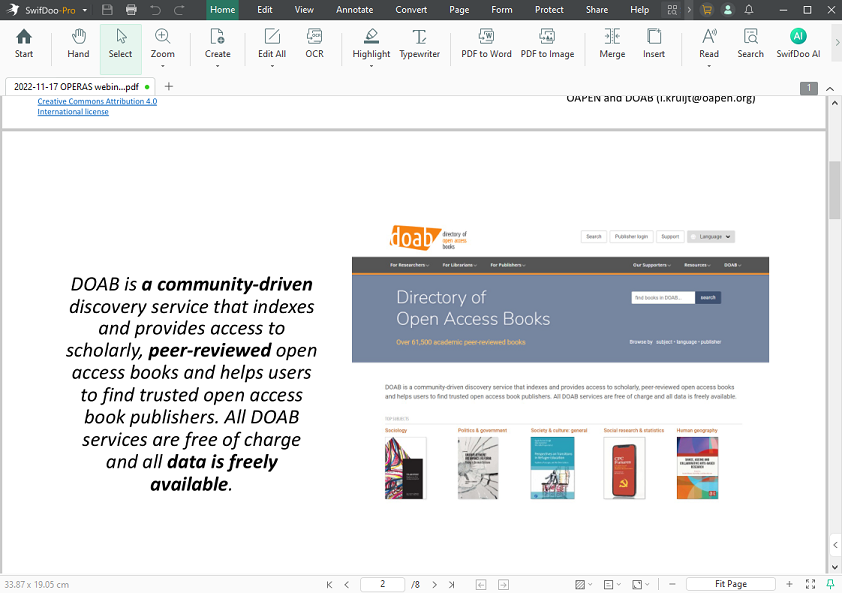
Task: Open the scan/grid icon beside Help
Action: click(672, 10)
